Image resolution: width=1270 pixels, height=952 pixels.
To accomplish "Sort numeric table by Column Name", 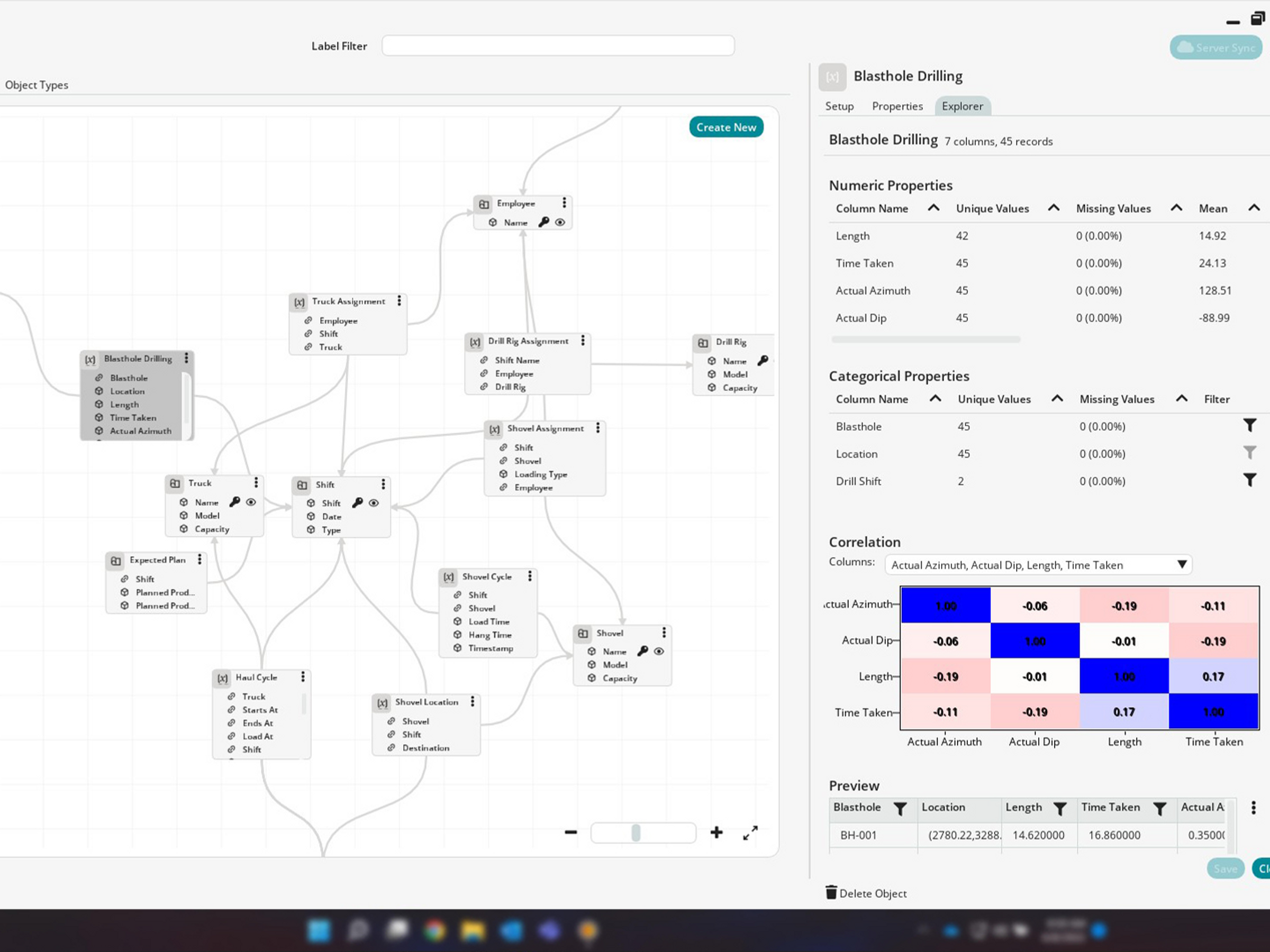I will point(934,208).
